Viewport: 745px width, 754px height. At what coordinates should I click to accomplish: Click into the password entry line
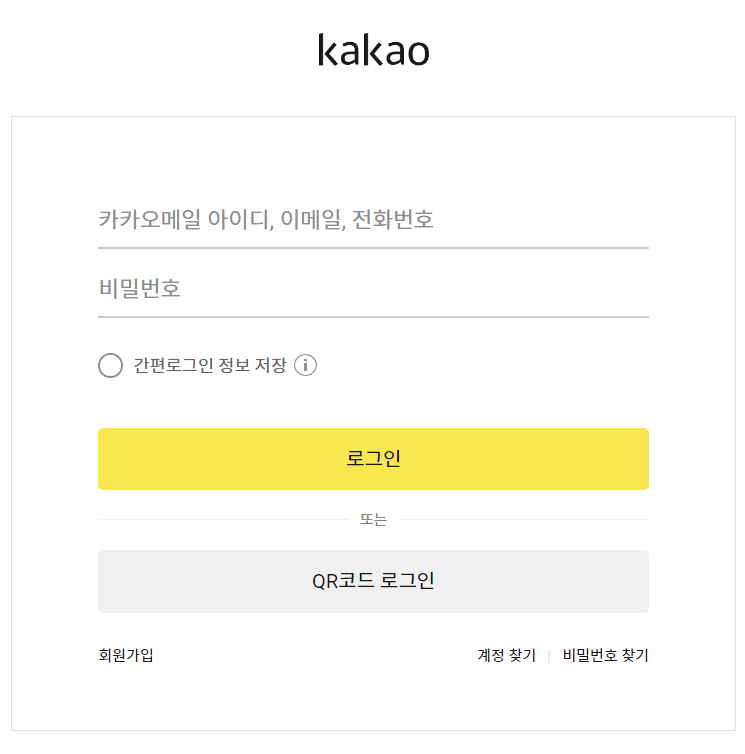click(x=373, y=290)
